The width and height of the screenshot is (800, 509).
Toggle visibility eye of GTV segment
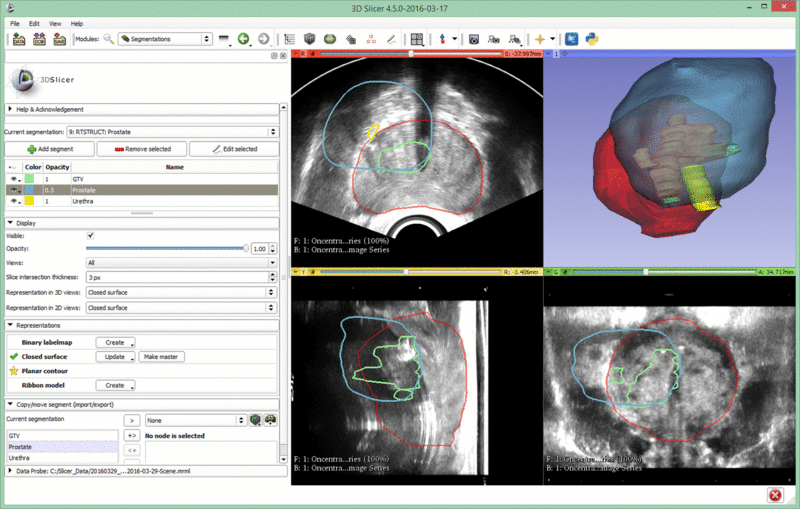(x=14, y=179)
